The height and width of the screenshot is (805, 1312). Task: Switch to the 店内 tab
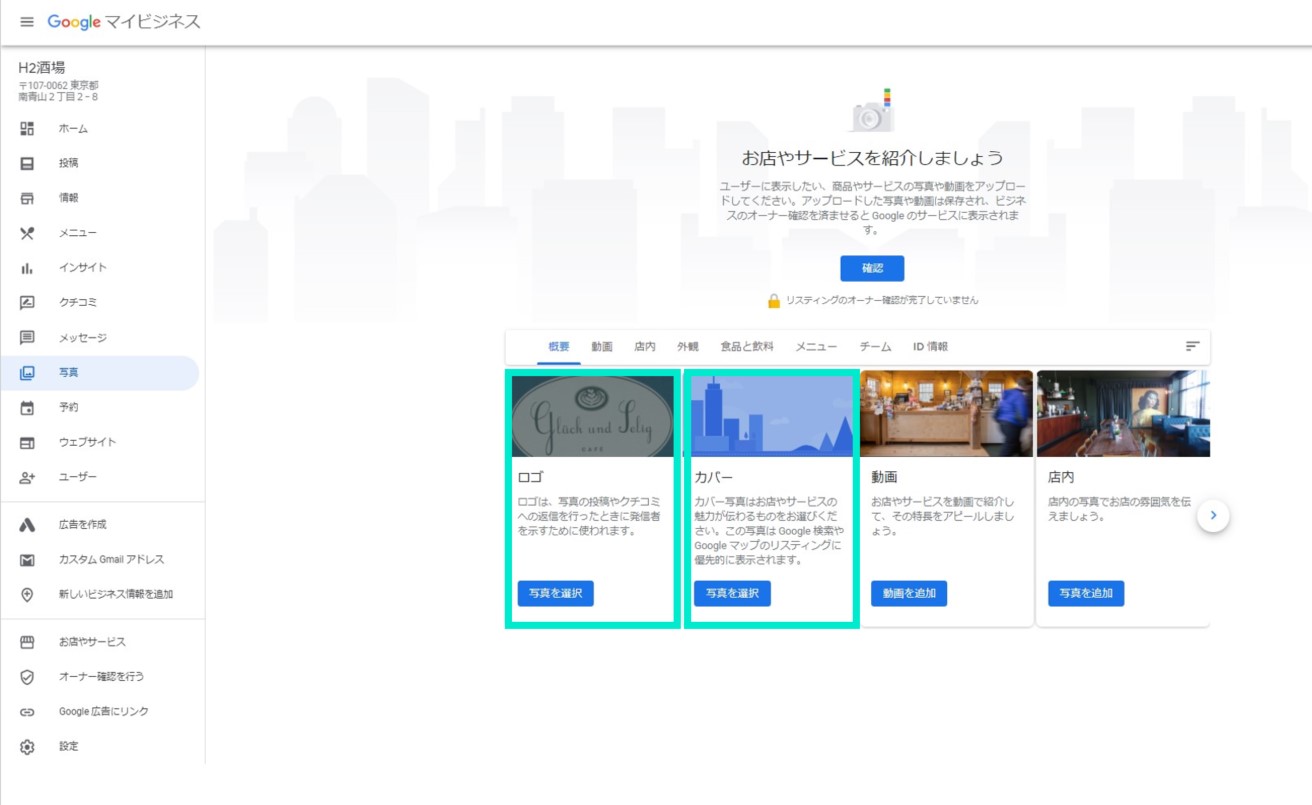coord(645,347)
